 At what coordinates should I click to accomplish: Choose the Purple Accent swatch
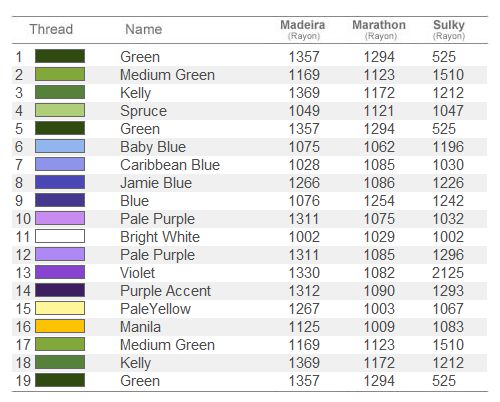[x=60, y=290]
